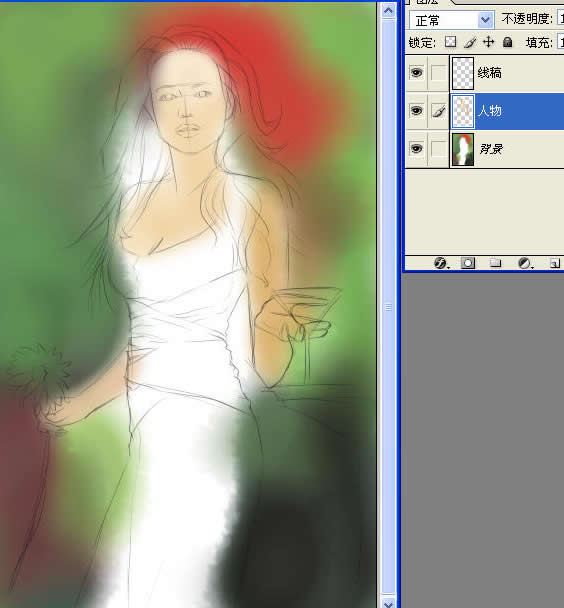Add new fill or adjustment layer

pos(524,263)
